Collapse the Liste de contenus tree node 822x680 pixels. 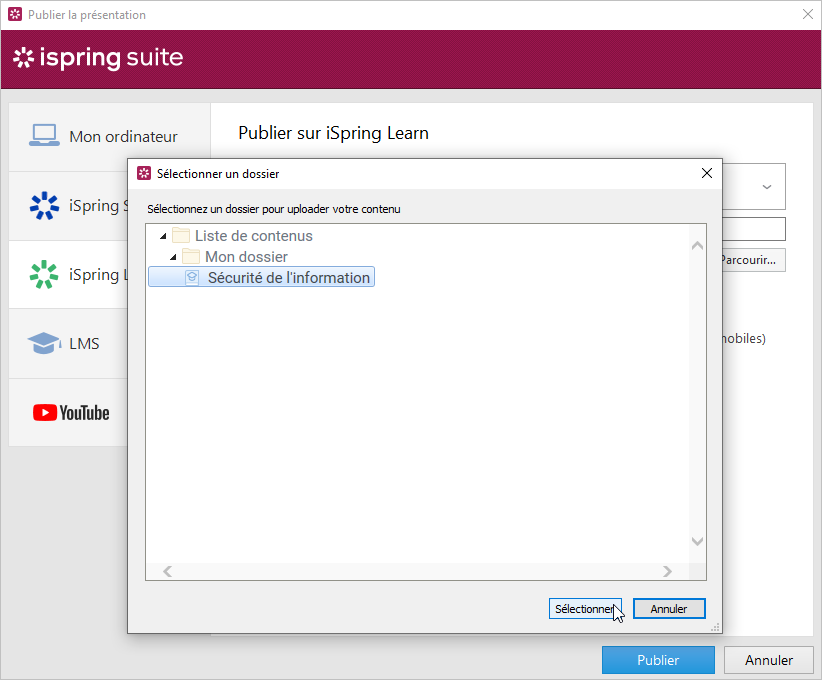[x=162, y=236]
